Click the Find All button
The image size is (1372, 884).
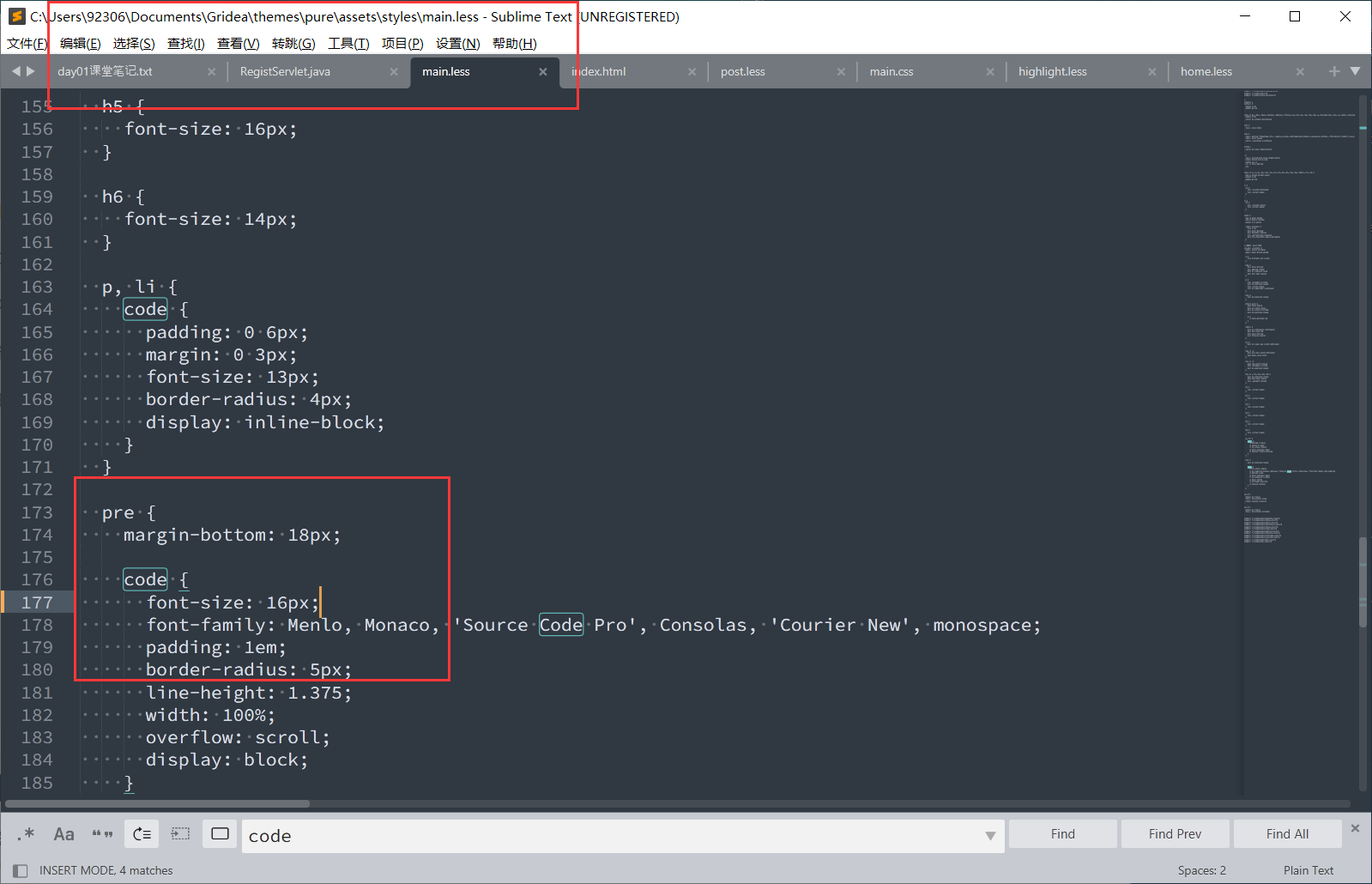(x=1287, y=834)
